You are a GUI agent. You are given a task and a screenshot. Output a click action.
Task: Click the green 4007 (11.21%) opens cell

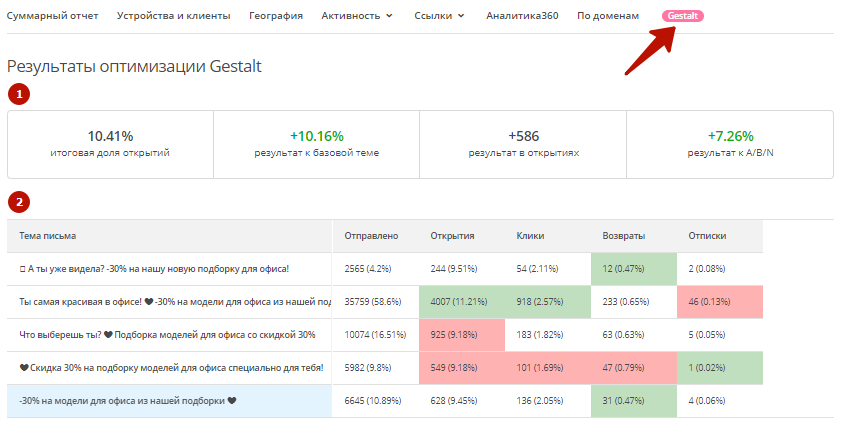[462, 302]
